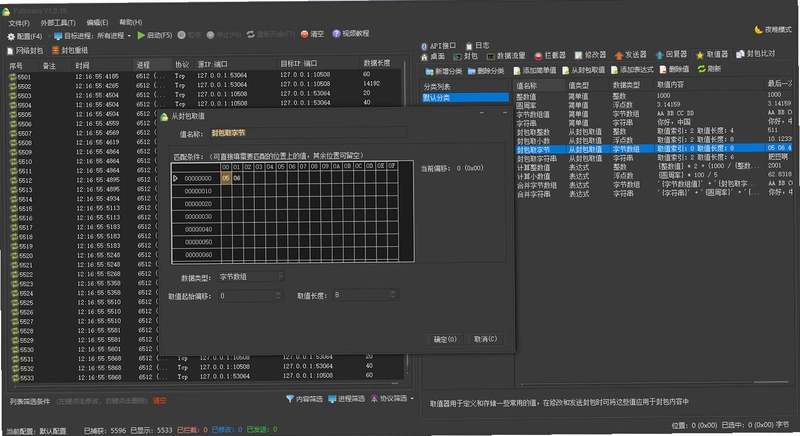Click the 添加表达式 toolbar icon
This screenshot has width=800, height=436.
click(x=614, y=70)
